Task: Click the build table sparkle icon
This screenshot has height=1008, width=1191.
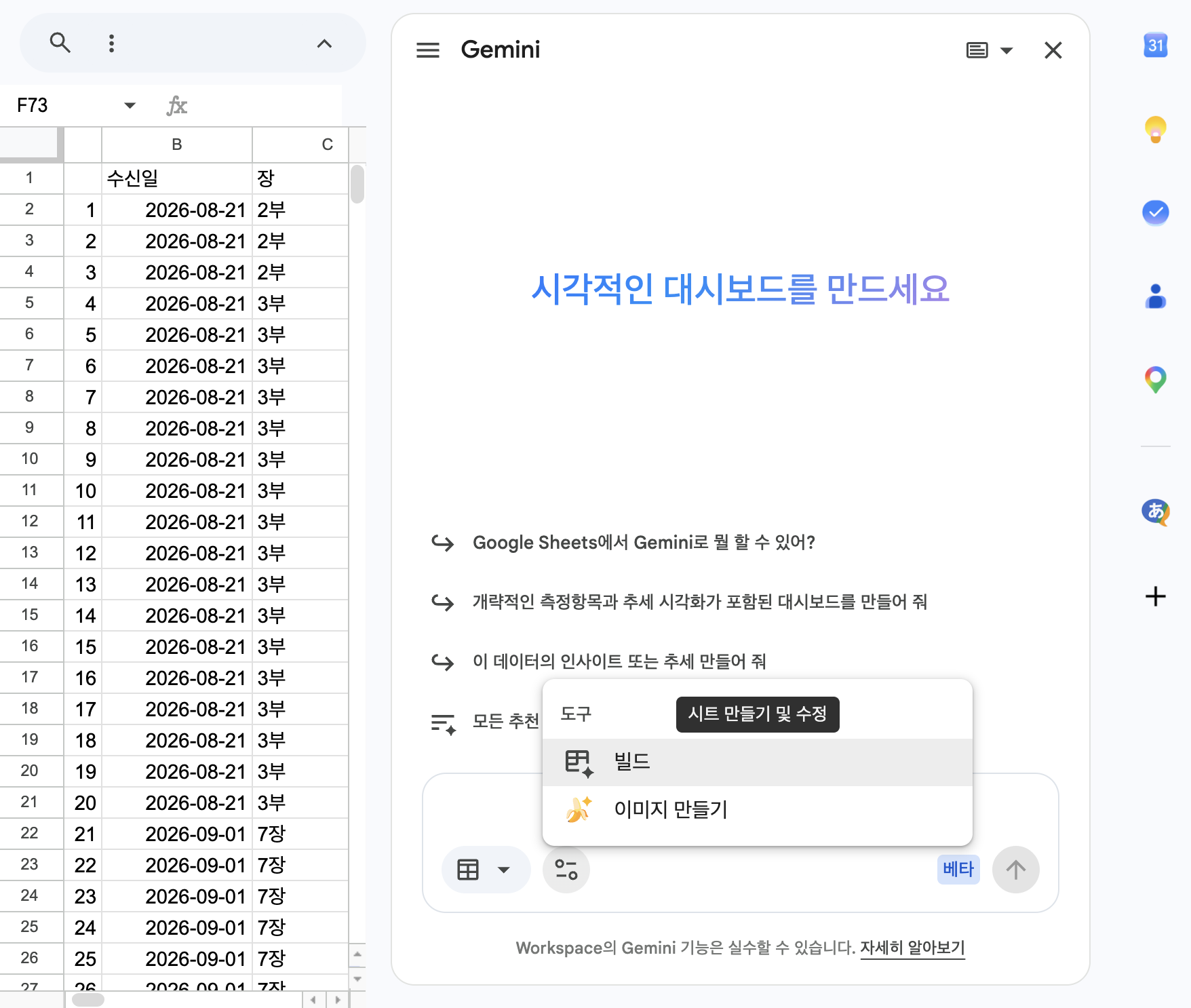Action: [579, 762]
